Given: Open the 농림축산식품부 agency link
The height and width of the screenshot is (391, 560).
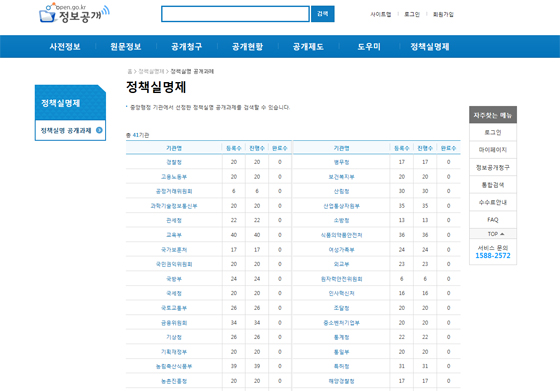Looking at the screenshot, I should pos(174,366).
